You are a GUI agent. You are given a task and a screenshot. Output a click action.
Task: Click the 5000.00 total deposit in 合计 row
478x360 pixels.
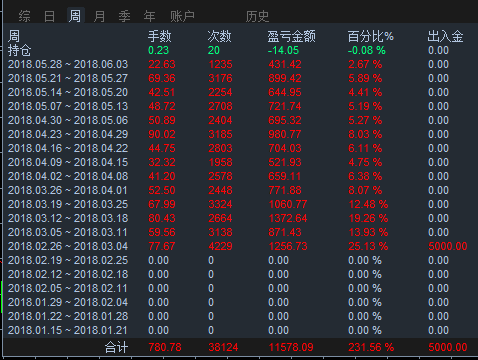[448, 347]
